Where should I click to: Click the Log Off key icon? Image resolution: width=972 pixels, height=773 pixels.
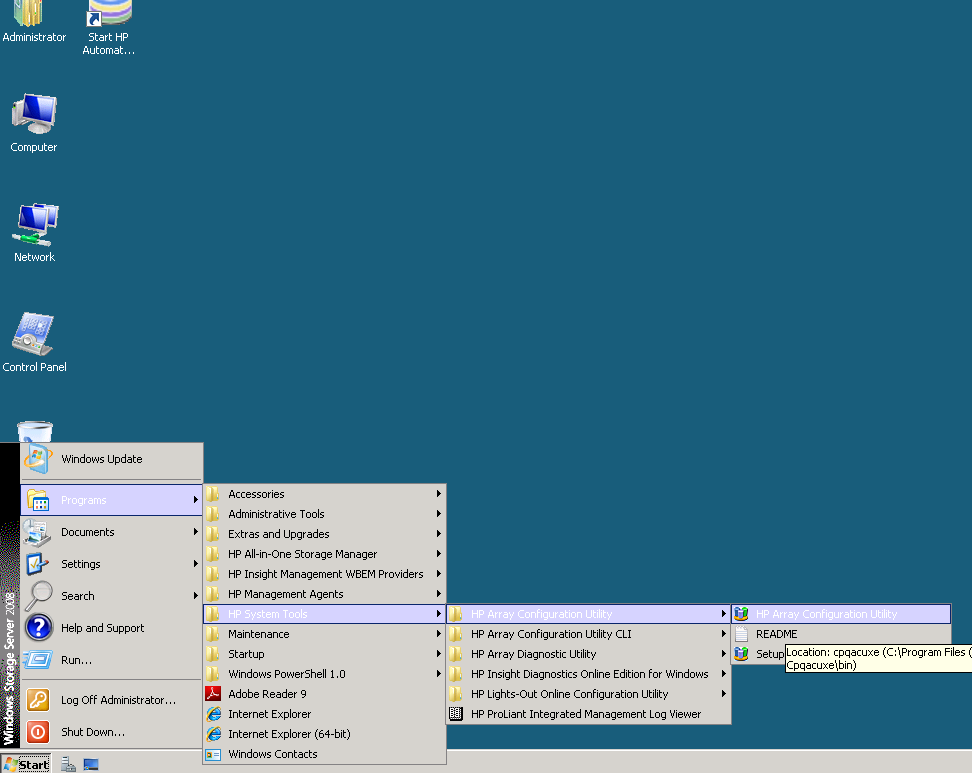[38, 700]
